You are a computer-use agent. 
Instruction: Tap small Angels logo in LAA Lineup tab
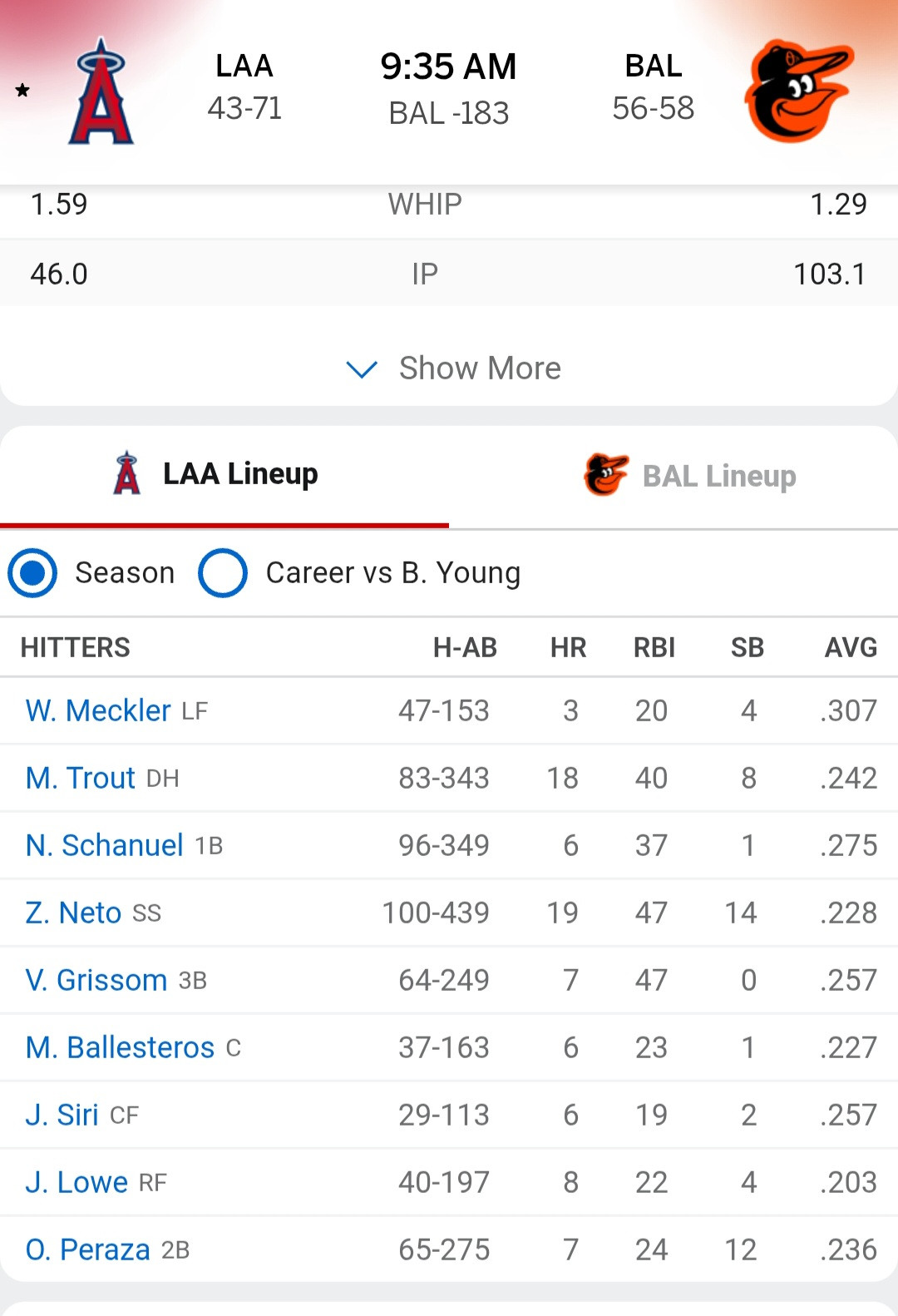(x=126, y=473)
